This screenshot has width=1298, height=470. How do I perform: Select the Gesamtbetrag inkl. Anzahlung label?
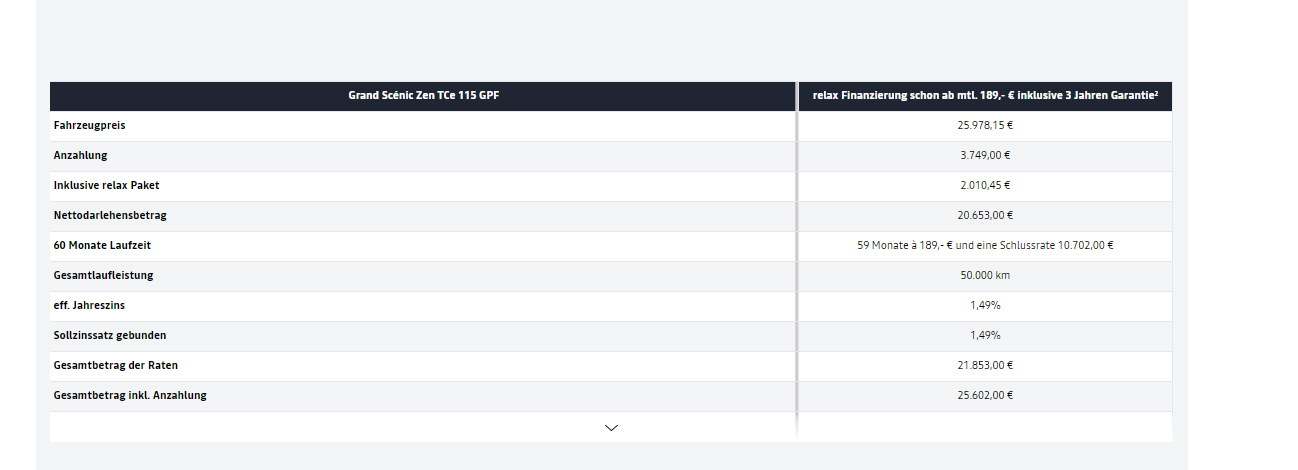(130, 396)
